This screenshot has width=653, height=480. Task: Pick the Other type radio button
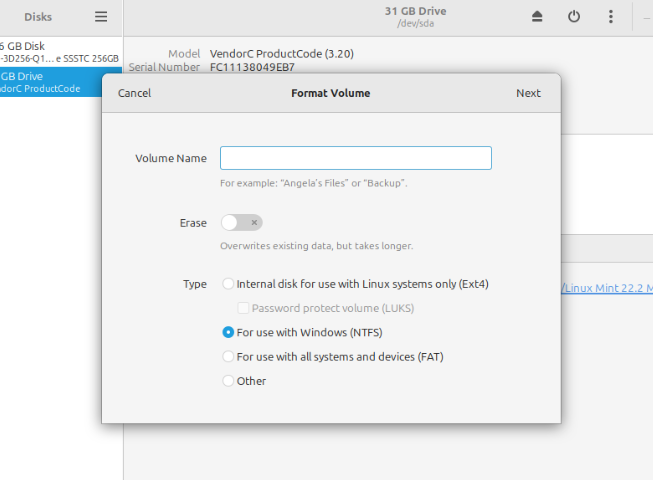tap(229, 380)
